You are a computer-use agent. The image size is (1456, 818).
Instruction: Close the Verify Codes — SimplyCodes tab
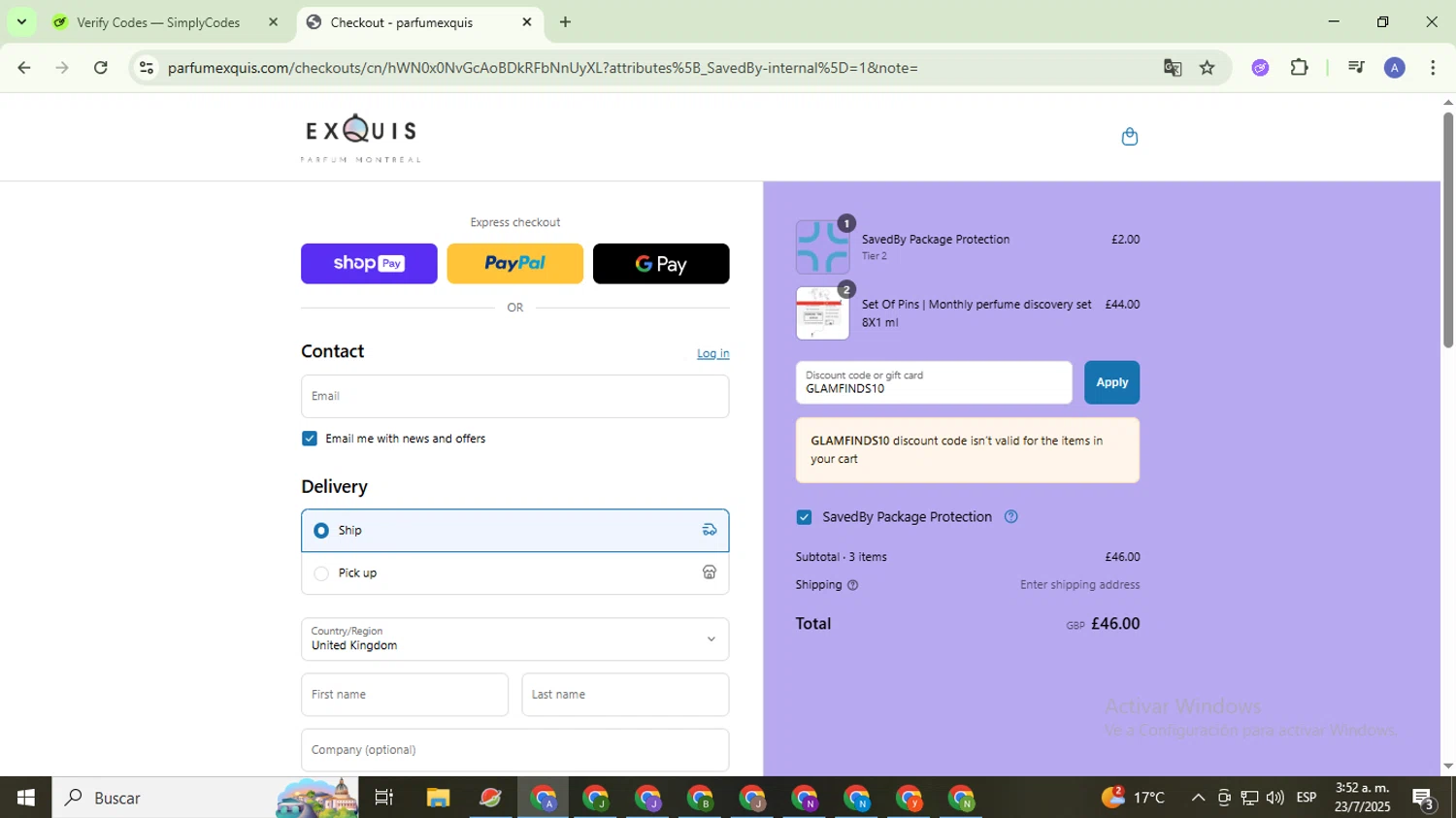[x=273, y=21]
